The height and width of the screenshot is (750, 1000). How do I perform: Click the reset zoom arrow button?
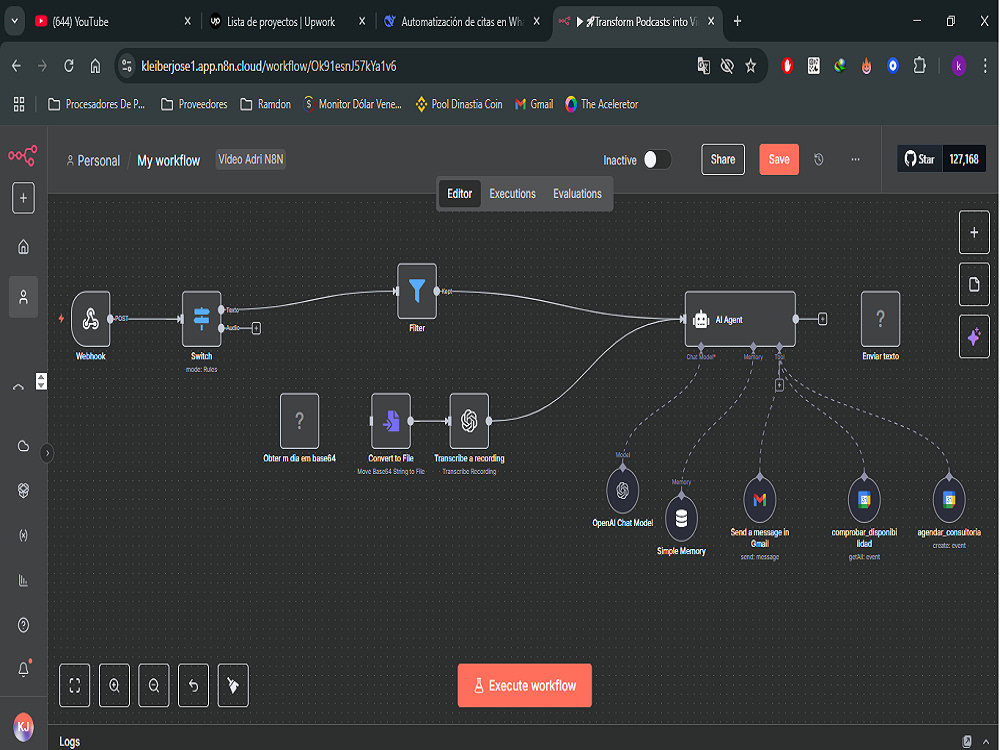(x=193, y=686)
